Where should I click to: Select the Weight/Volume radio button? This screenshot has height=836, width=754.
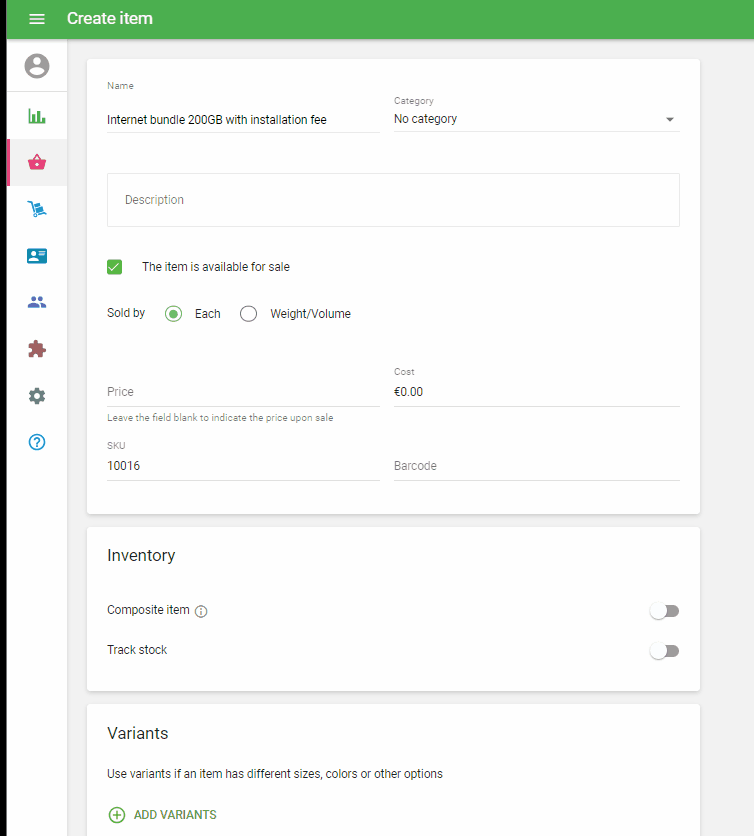(249, 314)
